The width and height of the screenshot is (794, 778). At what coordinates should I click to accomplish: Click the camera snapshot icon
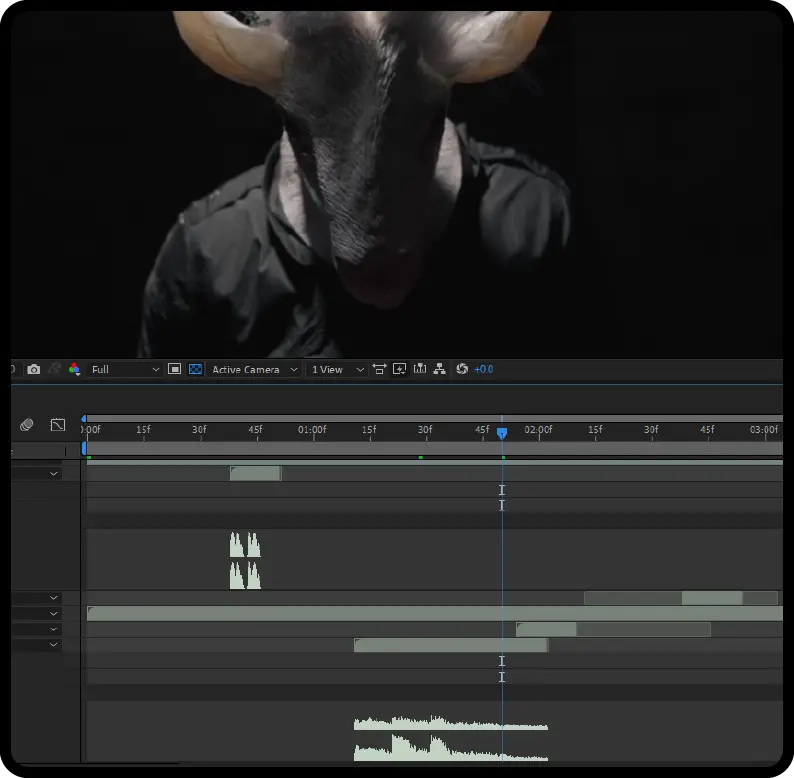34,369
